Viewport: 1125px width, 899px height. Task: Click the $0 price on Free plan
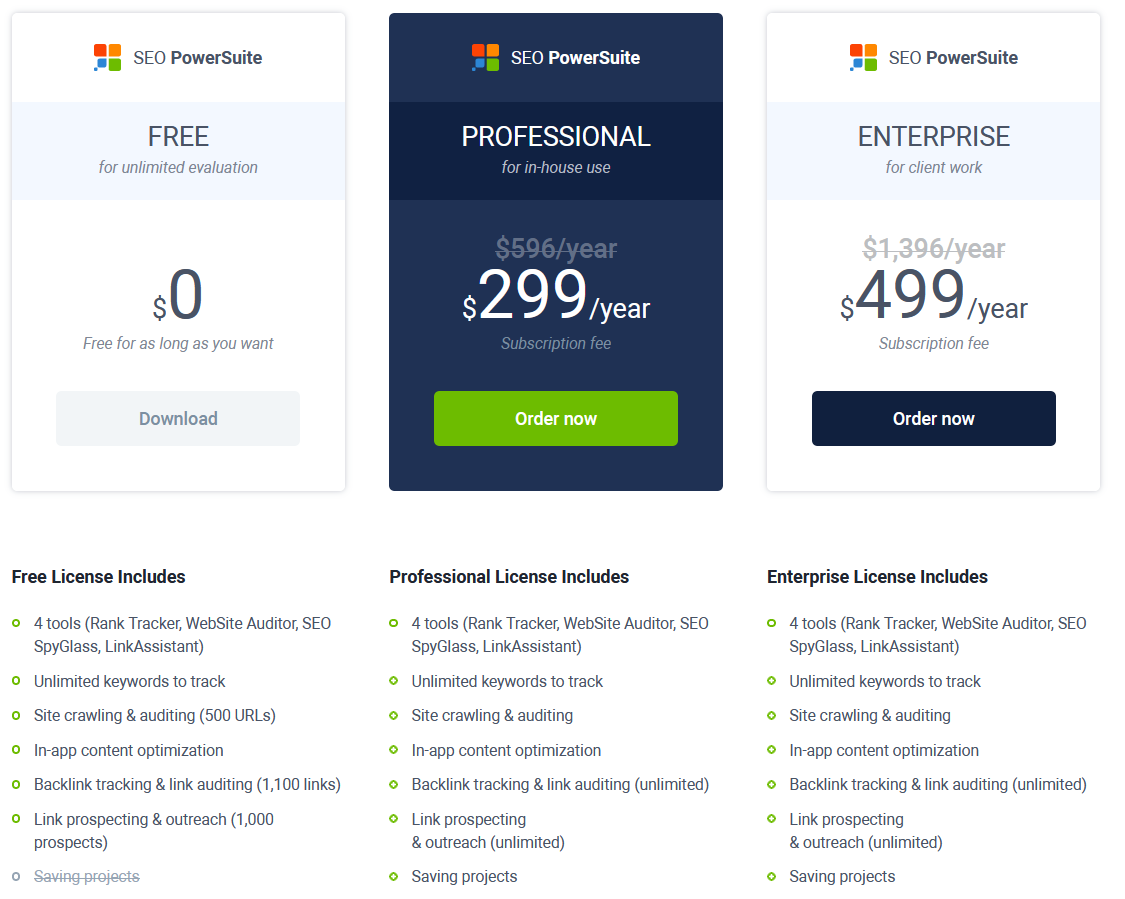(x=178, y=297)
